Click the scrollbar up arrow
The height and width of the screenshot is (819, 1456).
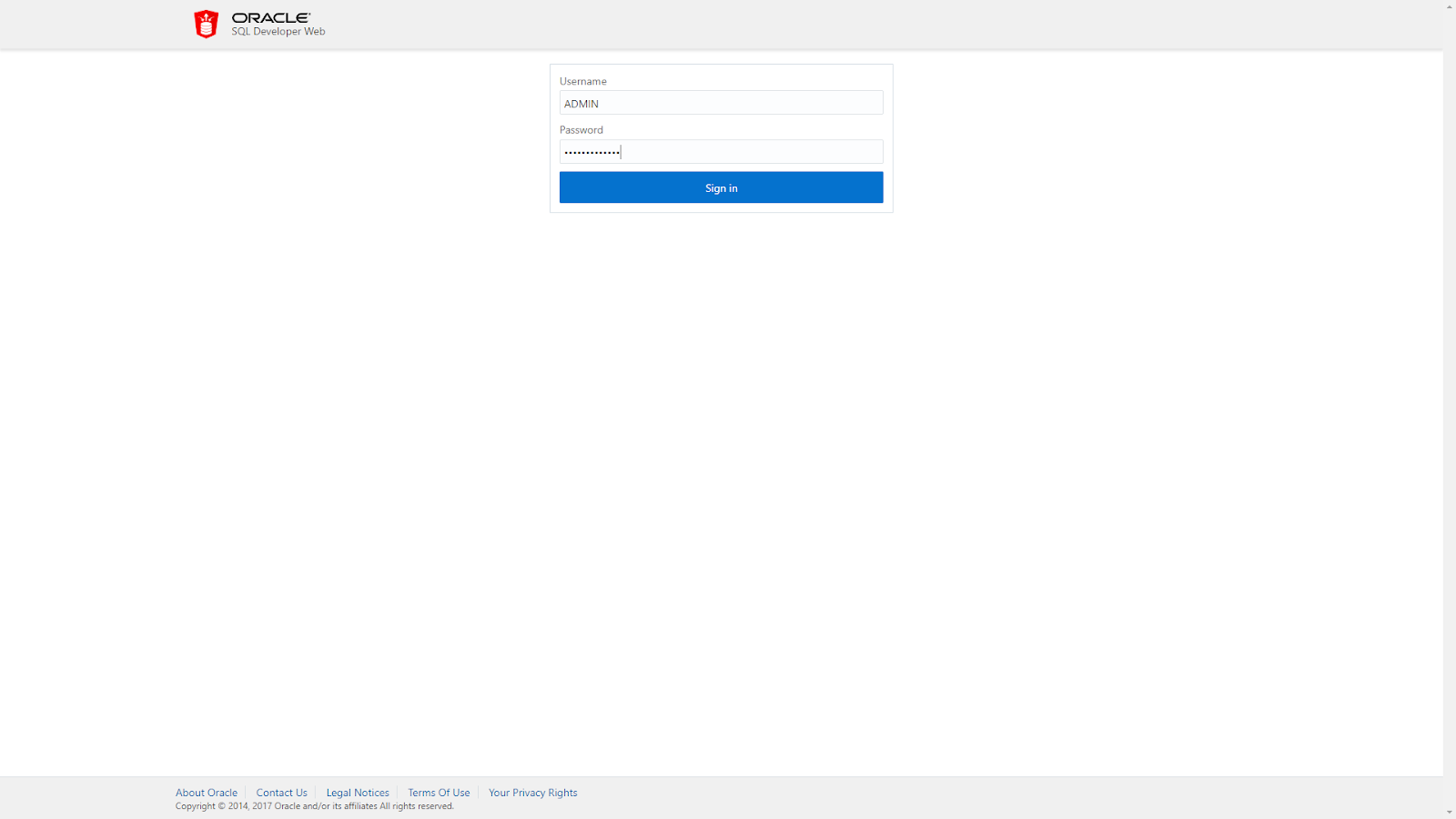[1449, 6]
